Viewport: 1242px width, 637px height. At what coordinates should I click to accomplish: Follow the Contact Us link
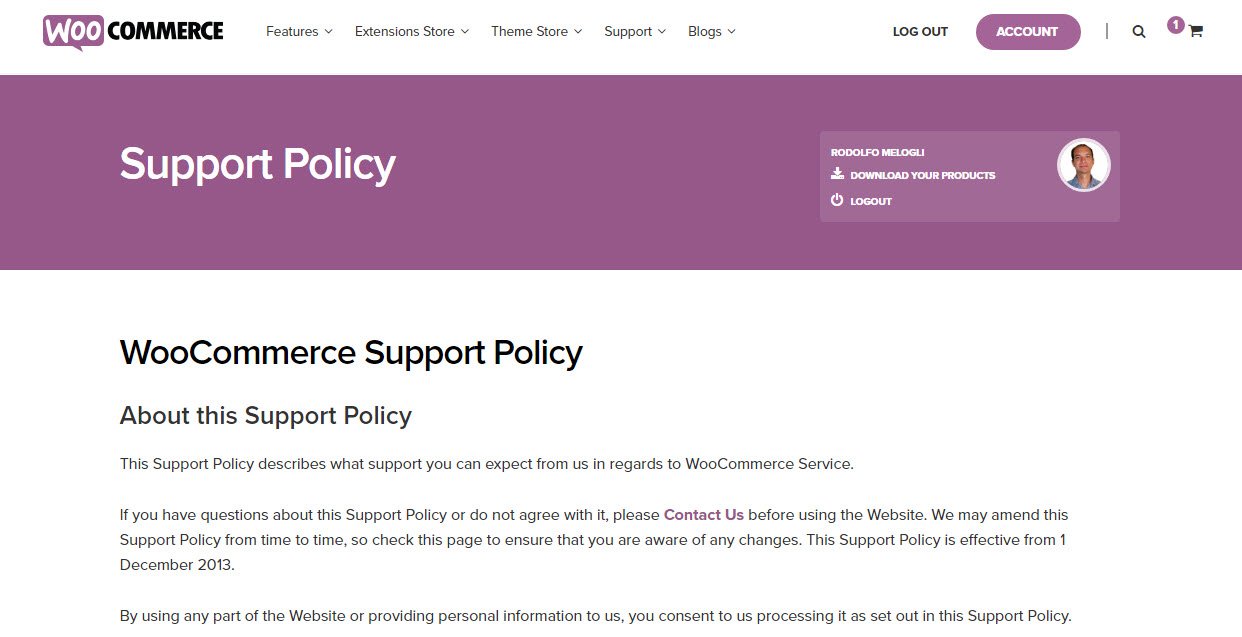704,515
